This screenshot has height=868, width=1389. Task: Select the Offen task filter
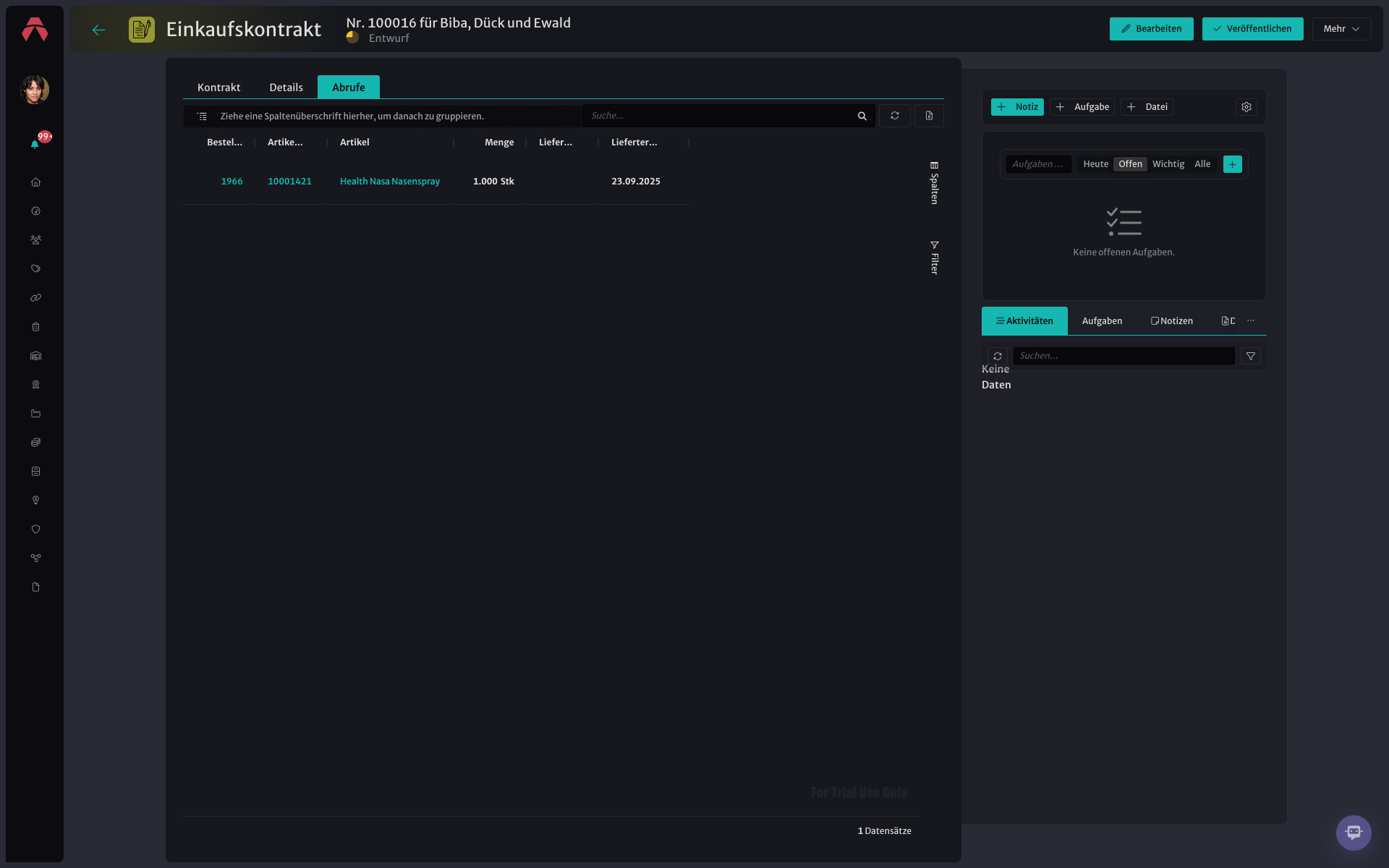[x=1130, y=164]
